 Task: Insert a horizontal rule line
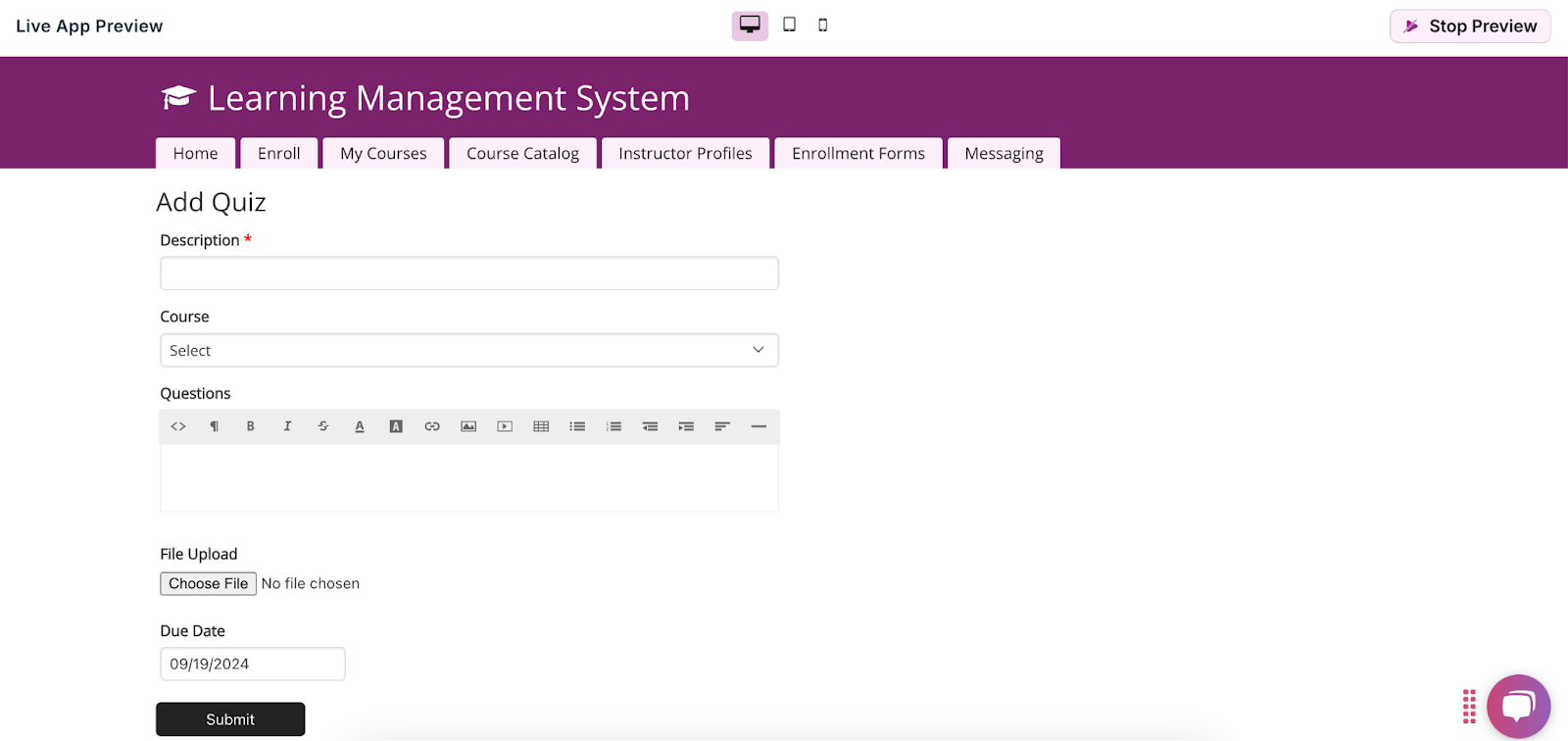click(x=759, y=426)
